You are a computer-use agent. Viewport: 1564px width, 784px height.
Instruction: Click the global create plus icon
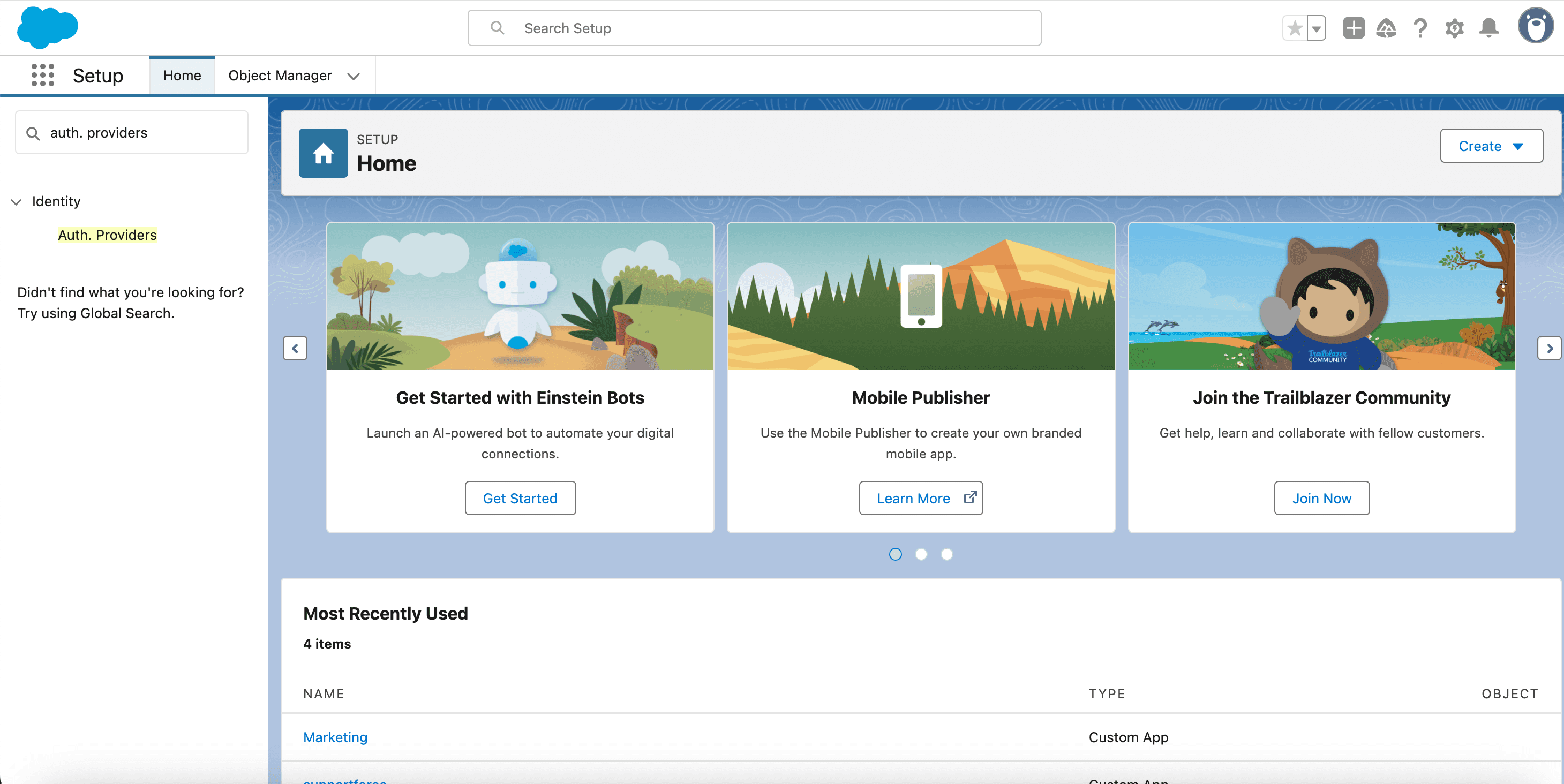click(1353, 28)
